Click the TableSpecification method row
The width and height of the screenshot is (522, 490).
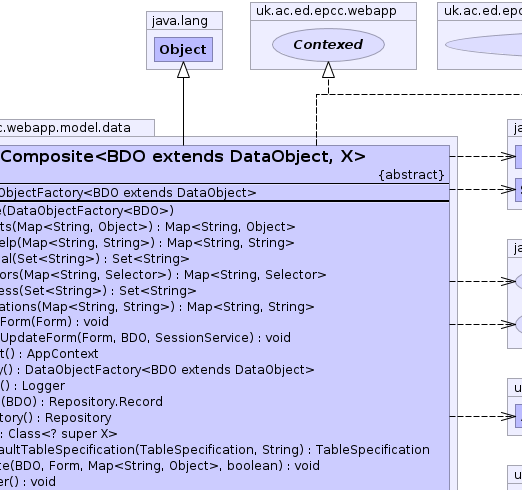pos(215,450)
